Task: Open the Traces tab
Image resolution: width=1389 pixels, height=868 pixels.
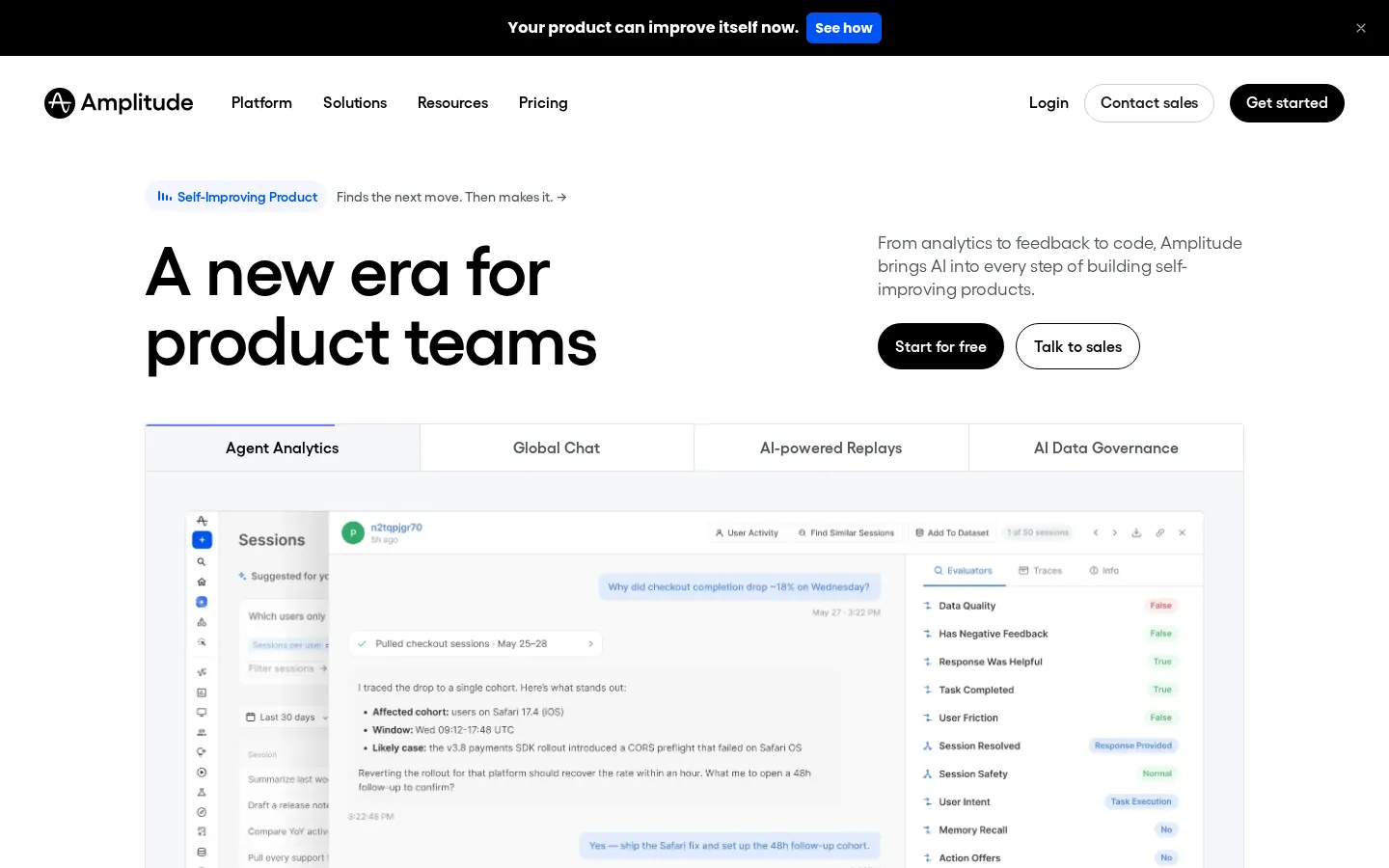Action: [x=1040, y=571]
